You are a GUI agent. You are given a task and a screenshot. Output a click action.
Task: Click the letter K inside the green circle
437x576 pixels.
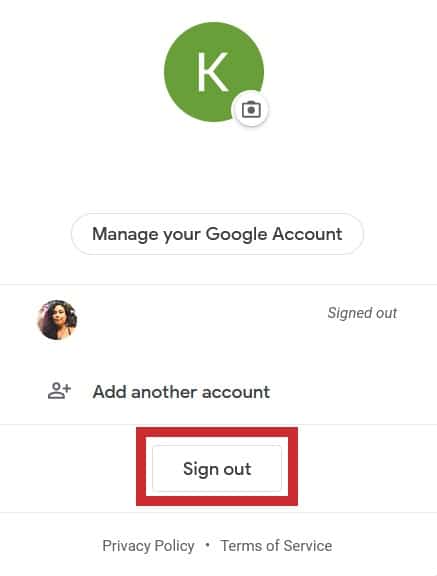[213, 71]
